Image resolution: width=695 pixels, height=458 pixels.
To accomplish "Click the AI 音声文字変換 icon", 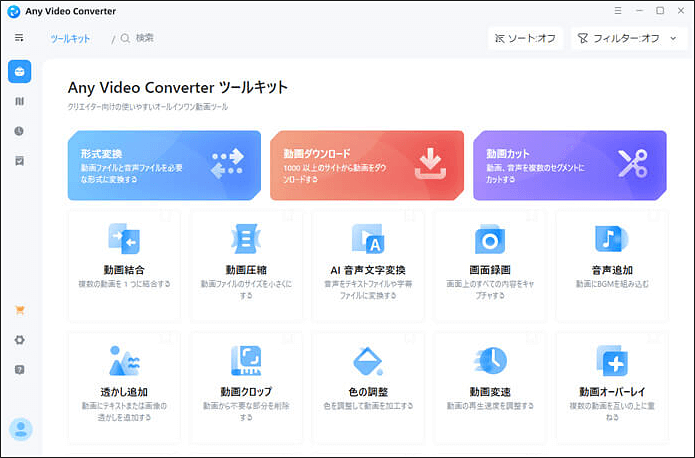I will pos(368,239).
